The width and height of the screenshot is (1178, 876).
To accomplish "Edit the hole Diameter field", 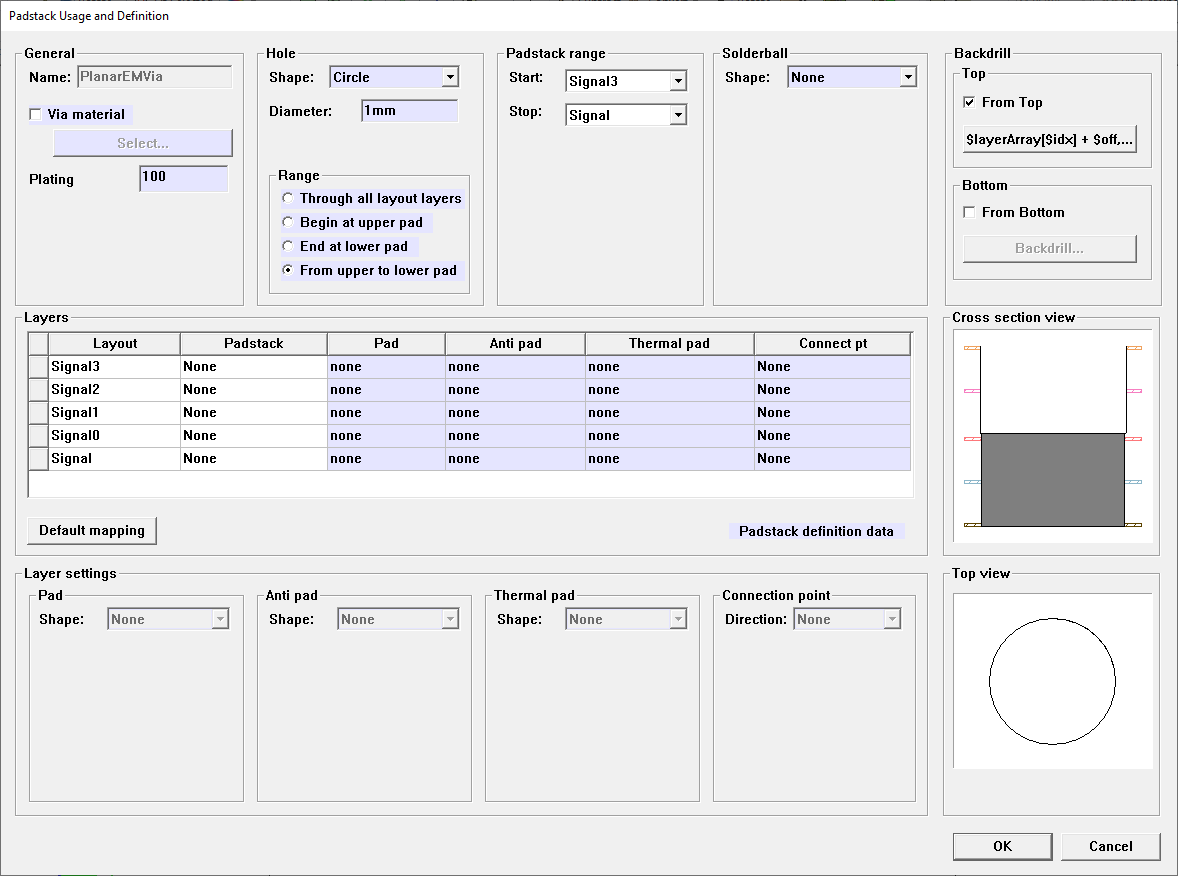I will point(409,110).
